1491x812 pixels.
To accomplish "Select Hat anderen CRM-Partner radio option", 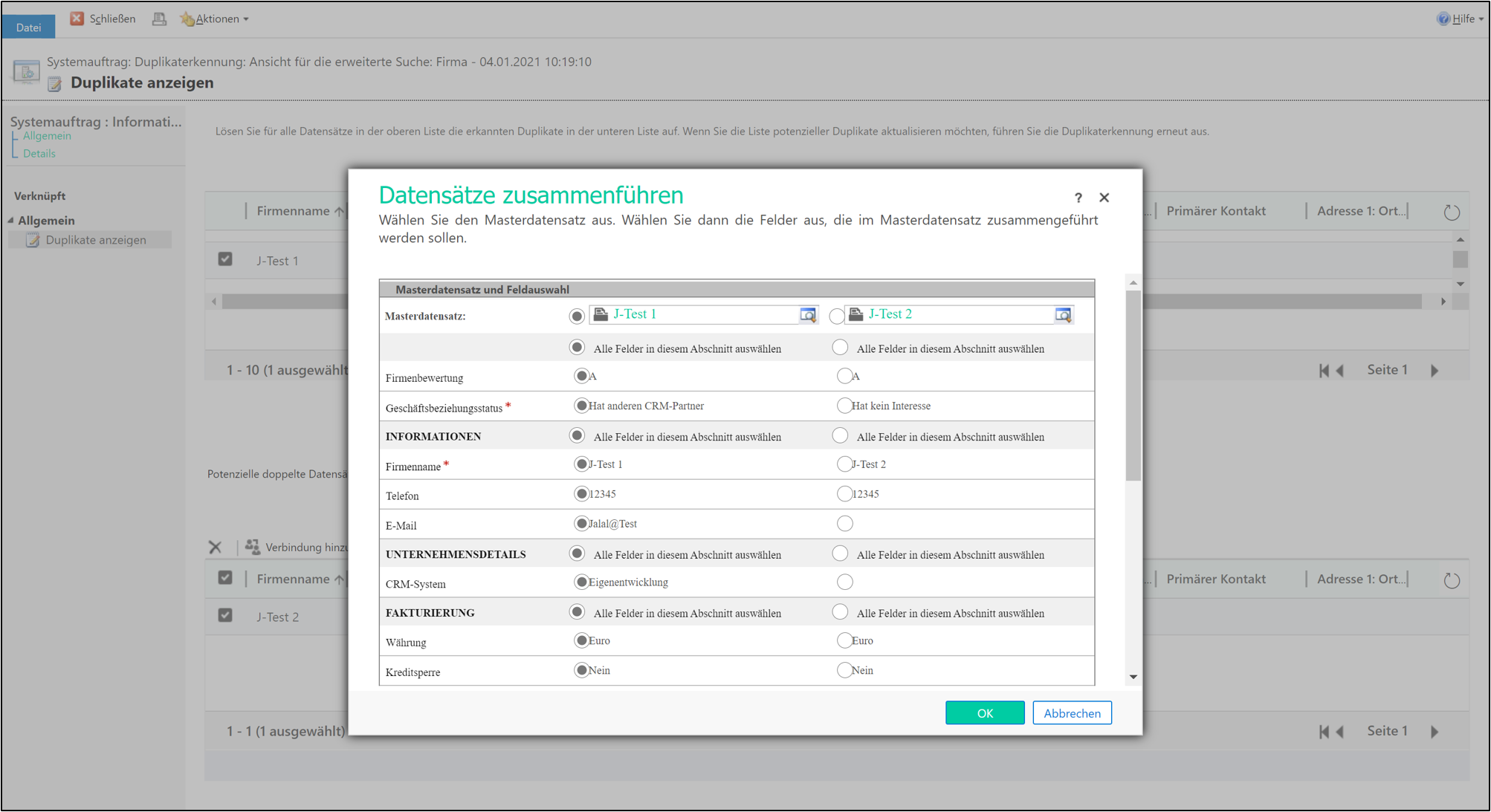I will (x=581, y=406).
